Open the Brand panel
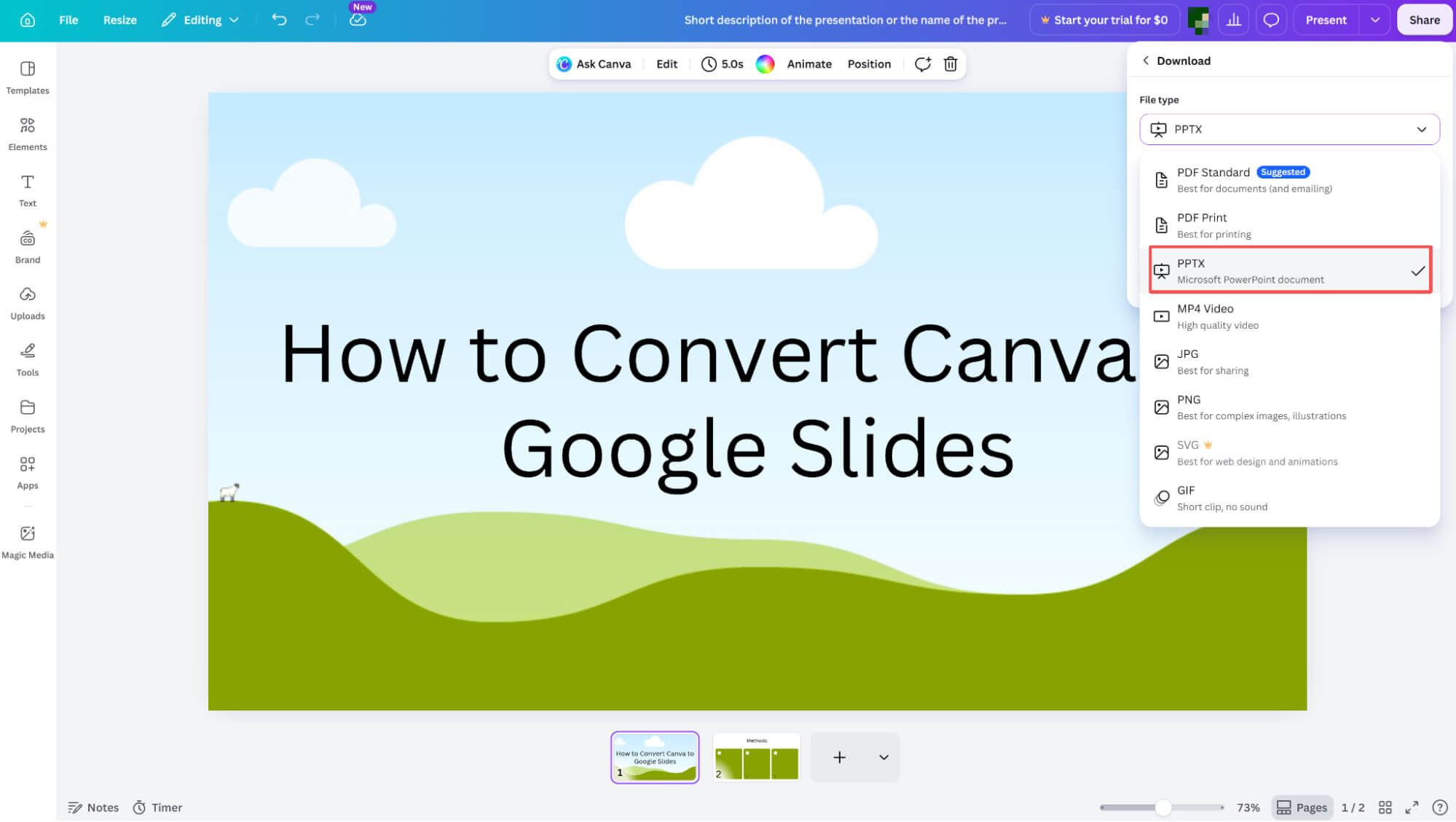 pos(28,247)
